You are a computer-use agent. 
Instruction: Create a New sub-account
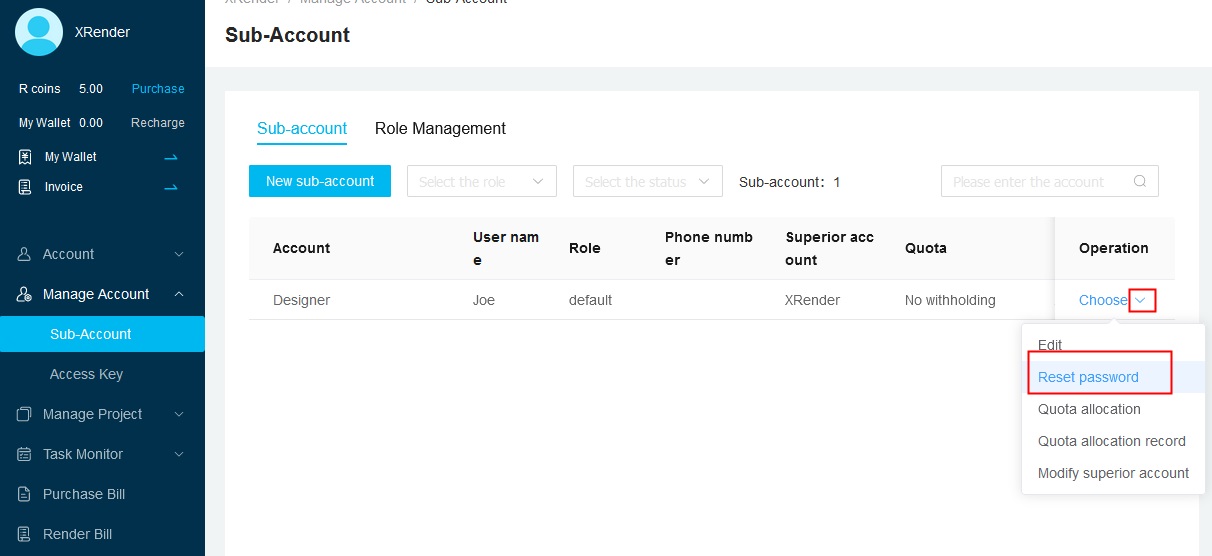pos(320,181)
